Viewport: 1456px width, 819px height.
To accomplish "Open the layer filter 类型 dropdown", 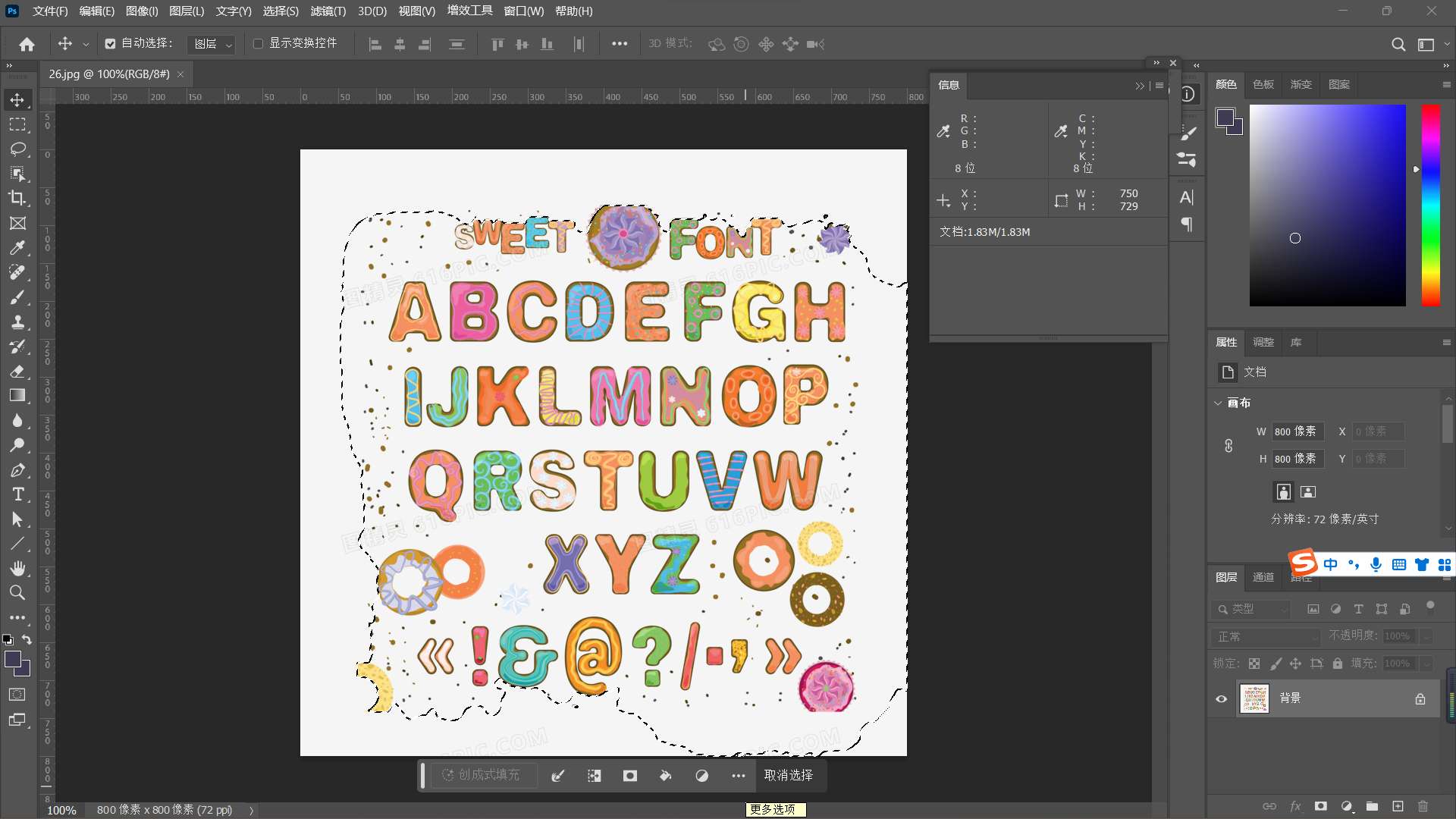I will [x=1250, y=609].
